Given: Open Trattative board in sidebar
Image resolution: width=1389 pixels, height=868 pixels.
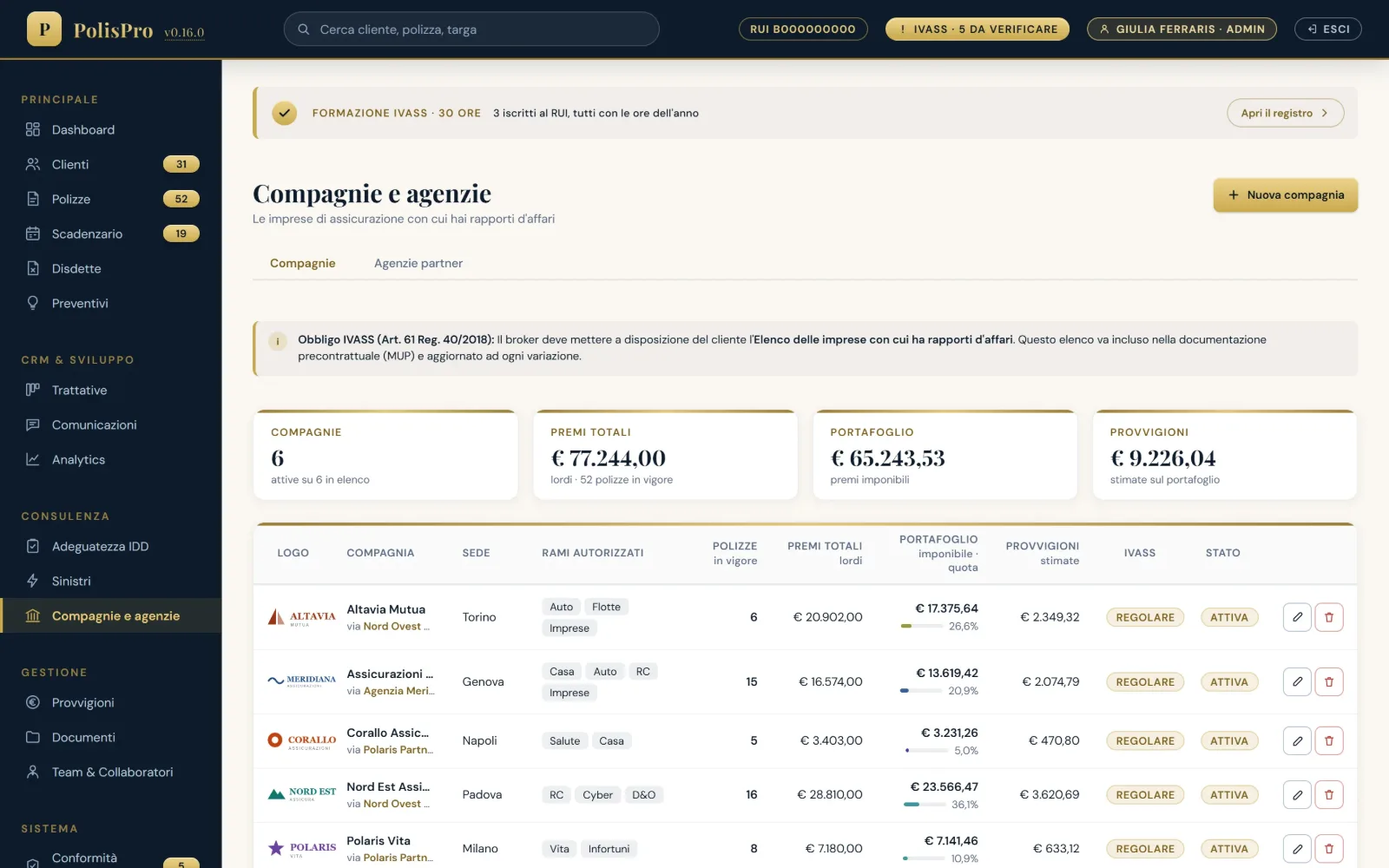Looking at the screenshot, I should click(111, 390).
